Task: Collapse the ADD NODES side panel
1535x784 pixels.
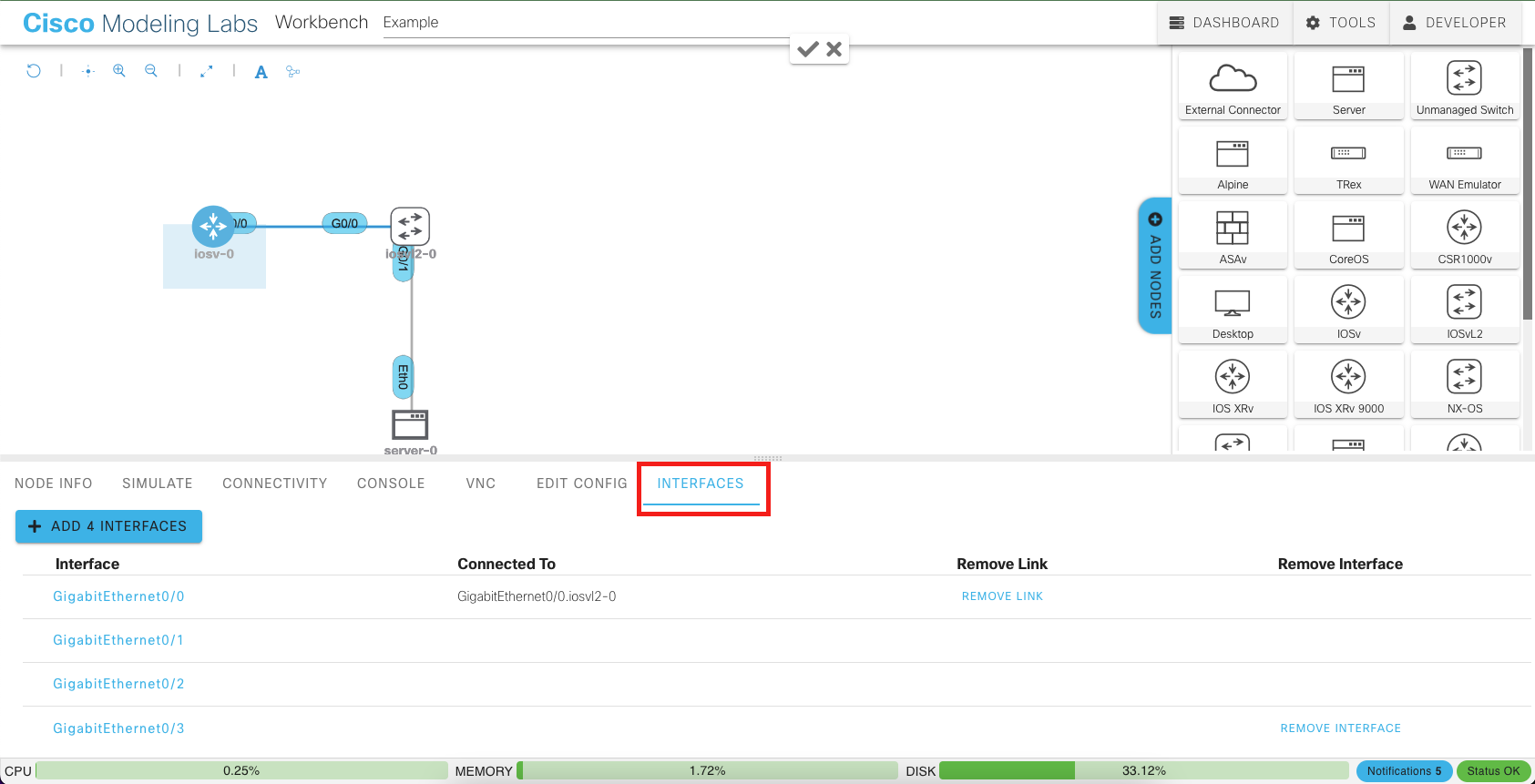Action: [1155, 266]
